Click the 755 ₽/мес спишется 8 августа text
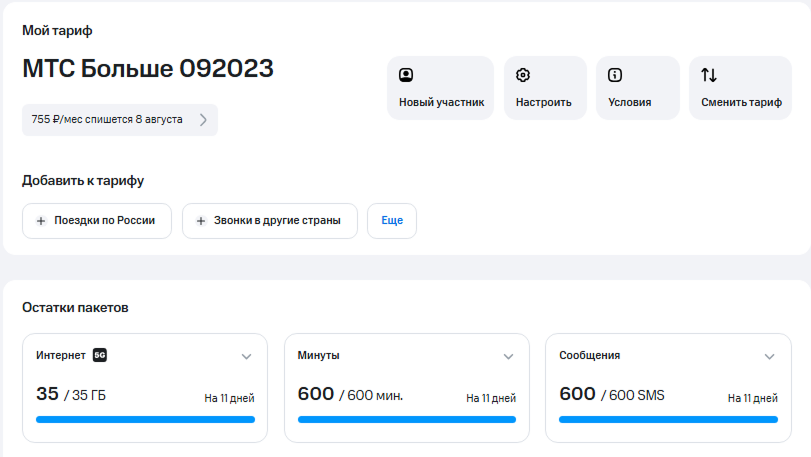Screen dimensions: 811x457 [107, 119]
